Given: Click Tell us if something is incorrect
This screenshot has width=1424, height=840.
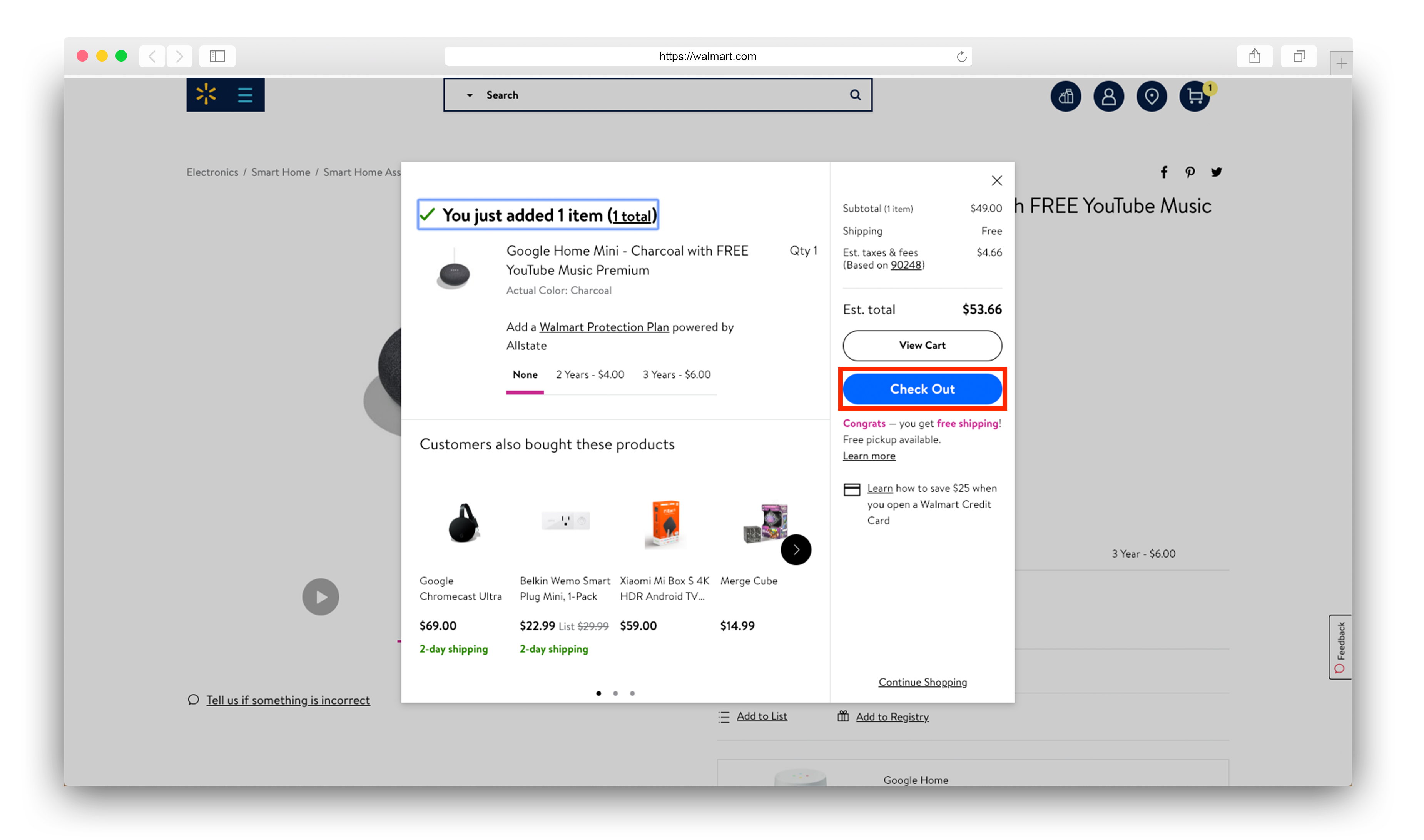Looking at the screenshot, I should click(287, 700).
